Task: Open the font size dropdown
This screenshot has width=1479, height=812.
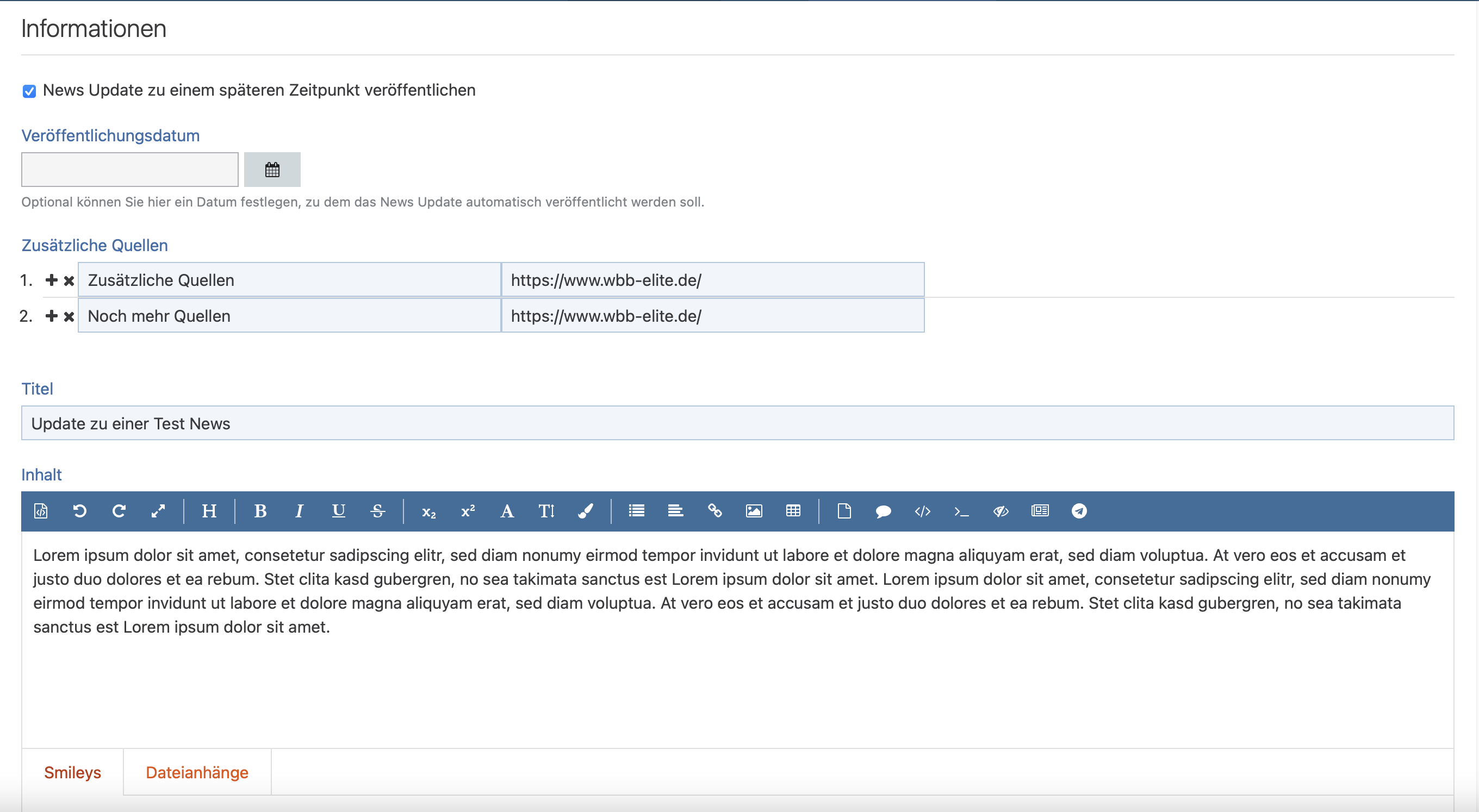Action: (546, 511)
